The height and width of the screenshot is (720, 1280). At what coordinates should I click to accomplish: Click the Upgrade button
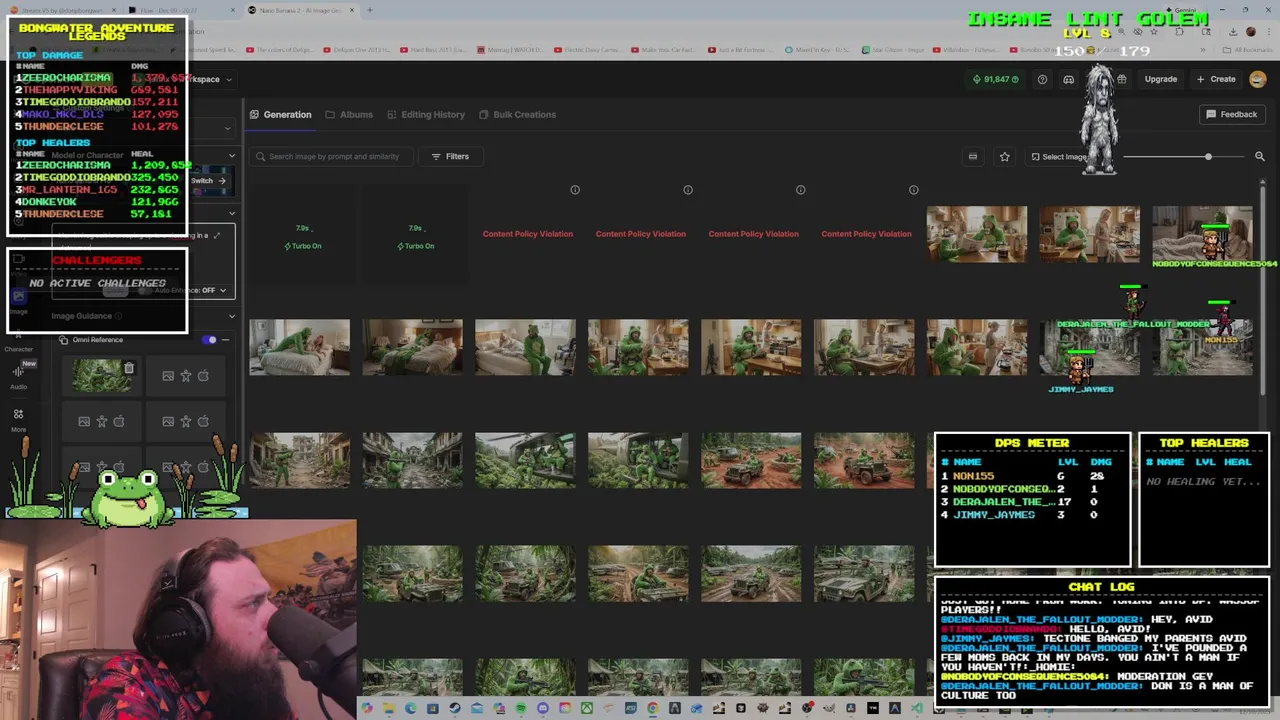[1161, 79]
